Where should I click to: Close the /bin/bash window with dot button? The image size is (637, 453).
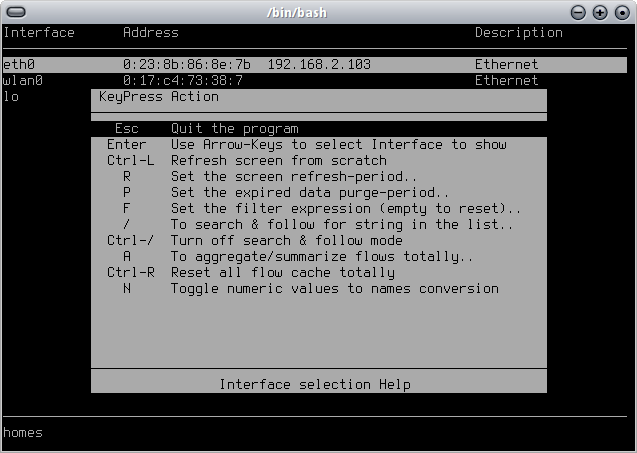pyautogui.click(x=622, y=13)
